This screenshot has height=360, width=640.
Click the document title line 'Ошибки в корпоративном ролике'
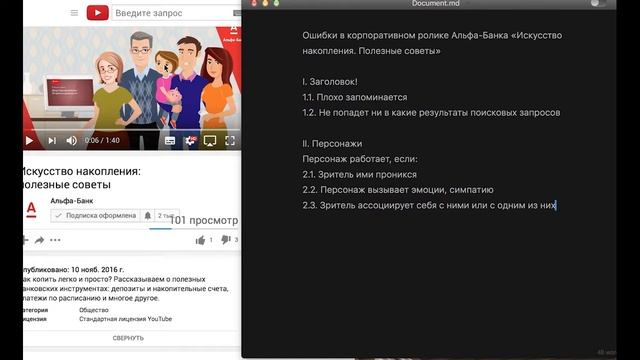[432, 36]
